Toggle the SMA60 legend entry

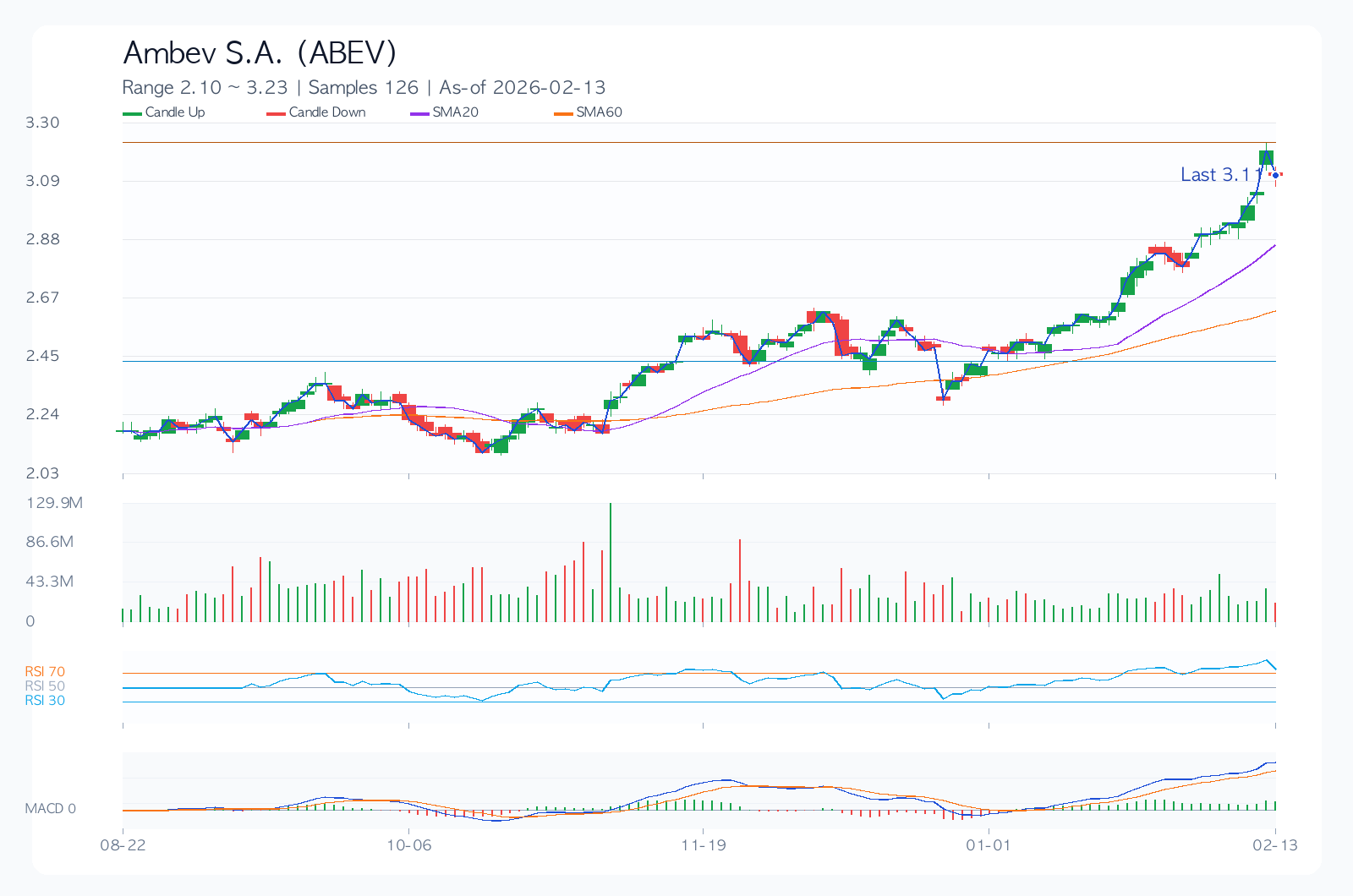click(599, 112)
